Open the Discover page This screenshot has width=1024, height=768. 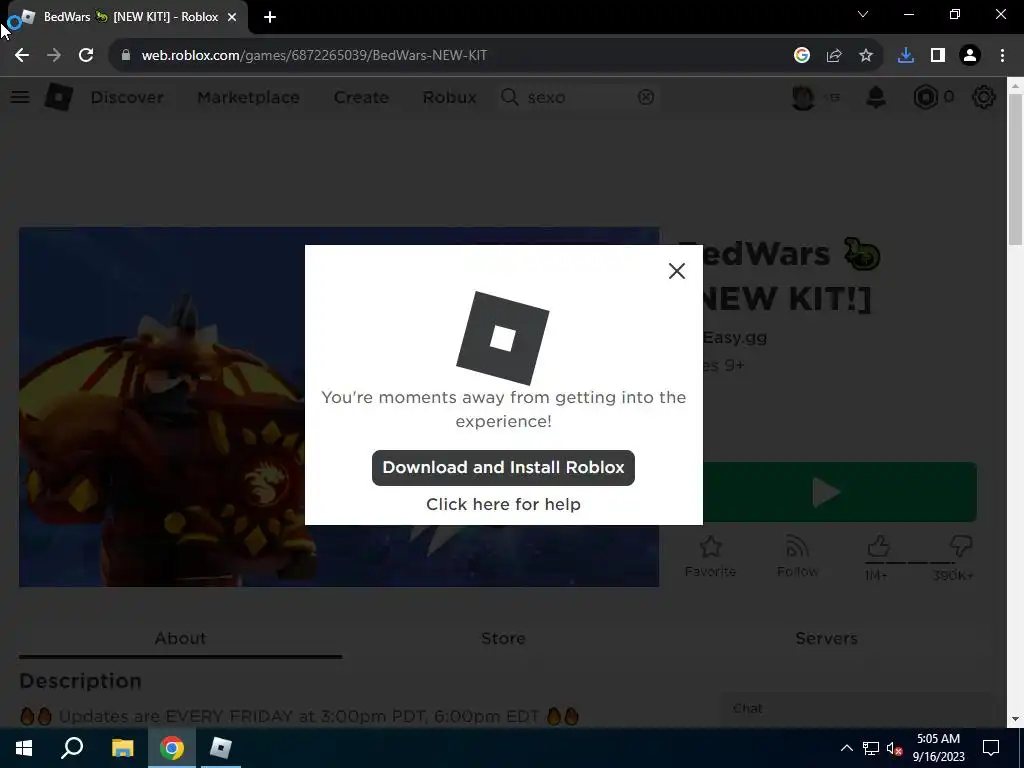click(x=127, y=97)
